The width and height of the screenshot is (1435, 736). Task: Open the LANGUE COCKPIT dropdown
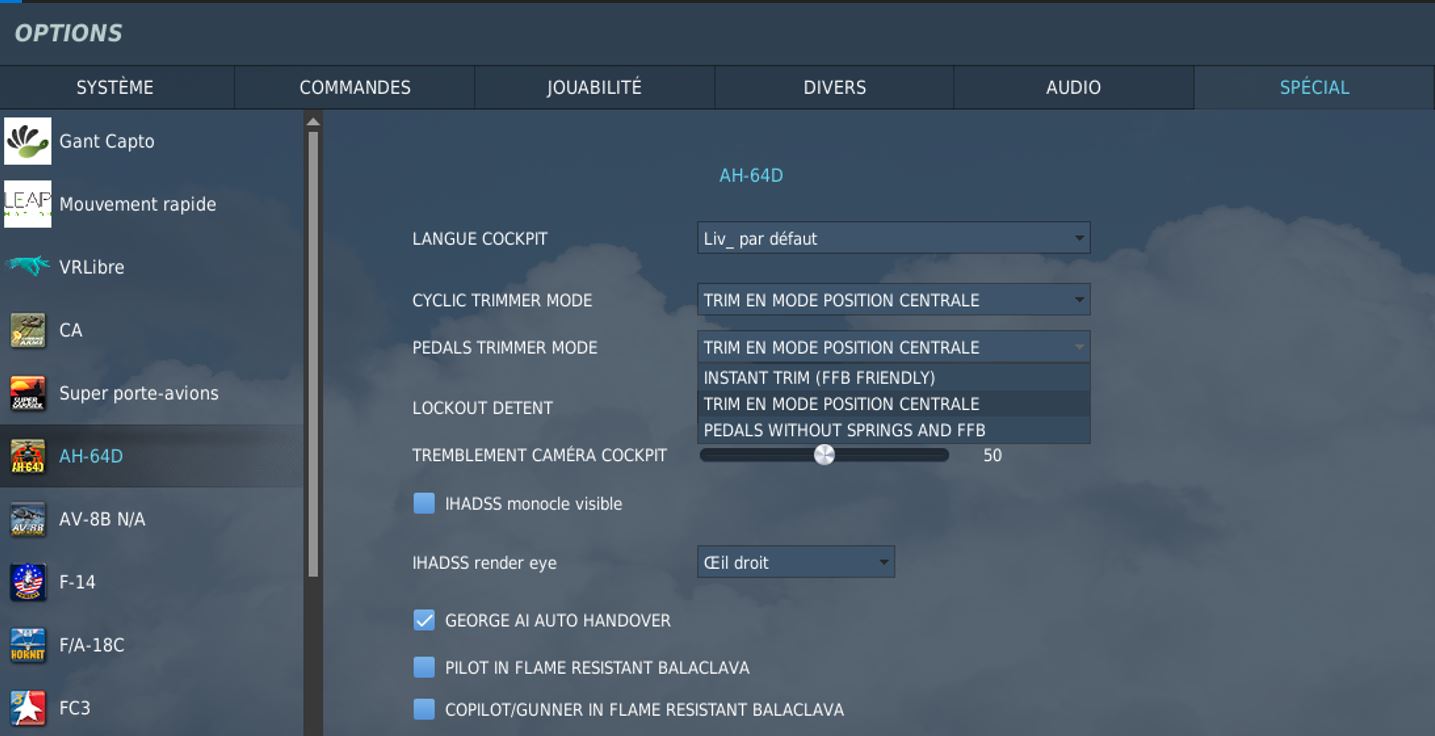click(893, 238)
